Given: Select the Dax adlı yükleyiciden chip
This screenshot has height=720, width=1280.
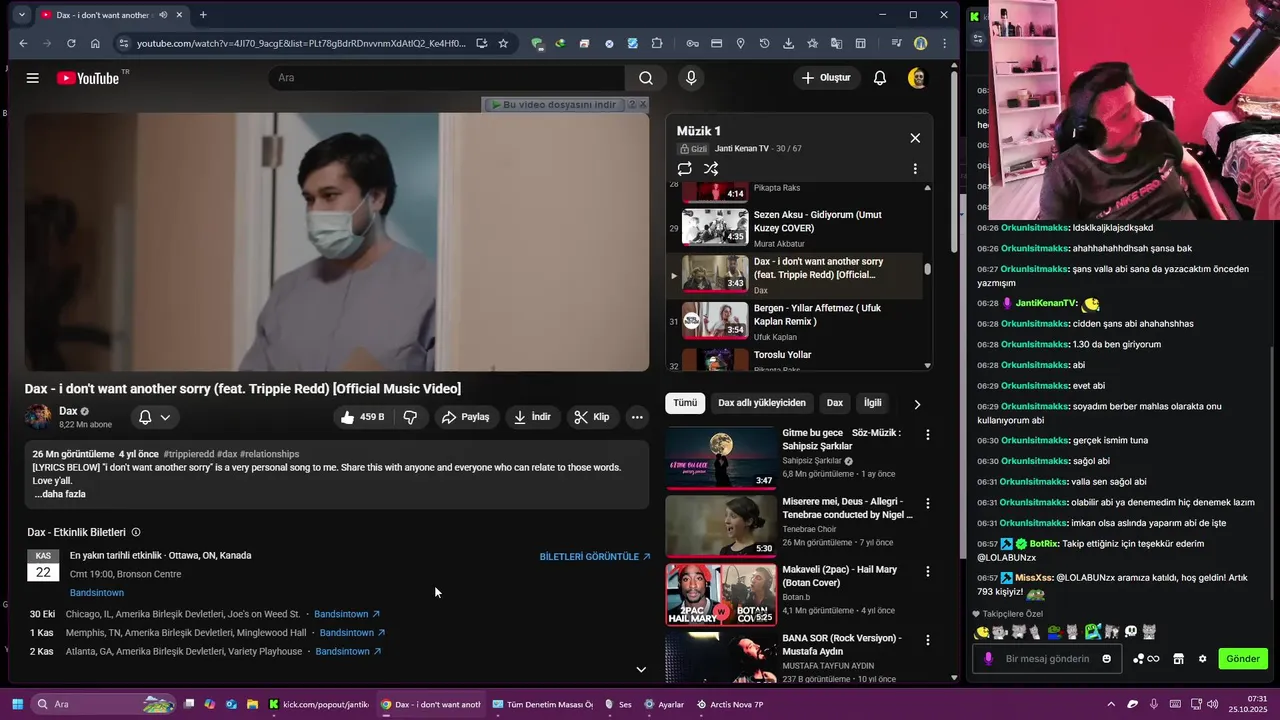Looking at the screenshot, I should coord(762,403).
